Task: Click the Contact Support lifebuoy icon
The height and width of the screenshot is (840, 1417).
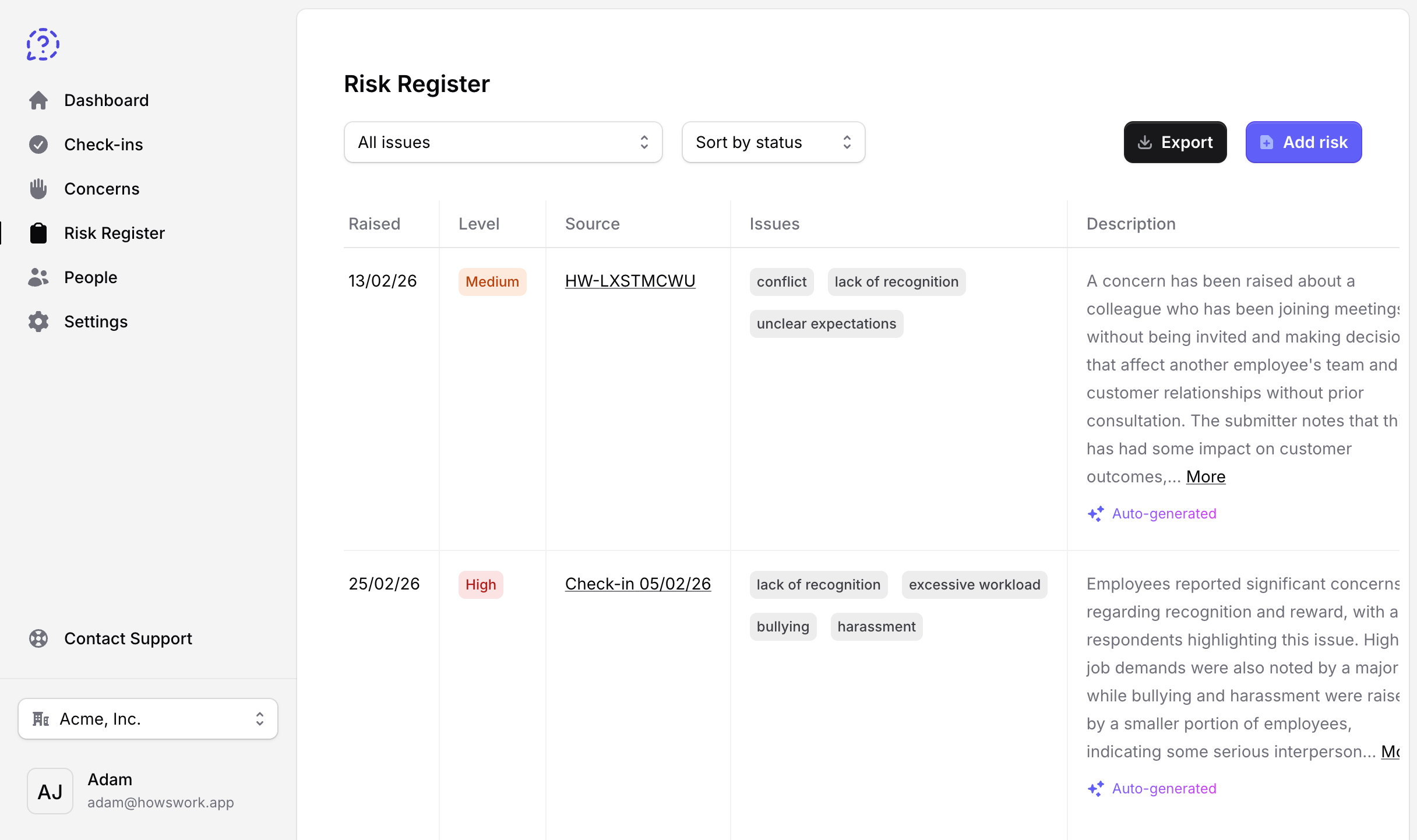Action: [38, 638]
